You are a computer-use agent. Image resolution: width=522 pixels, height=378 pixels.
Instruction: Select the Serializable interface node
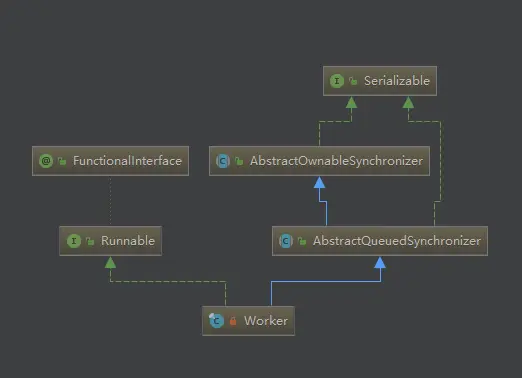[380, 81]
